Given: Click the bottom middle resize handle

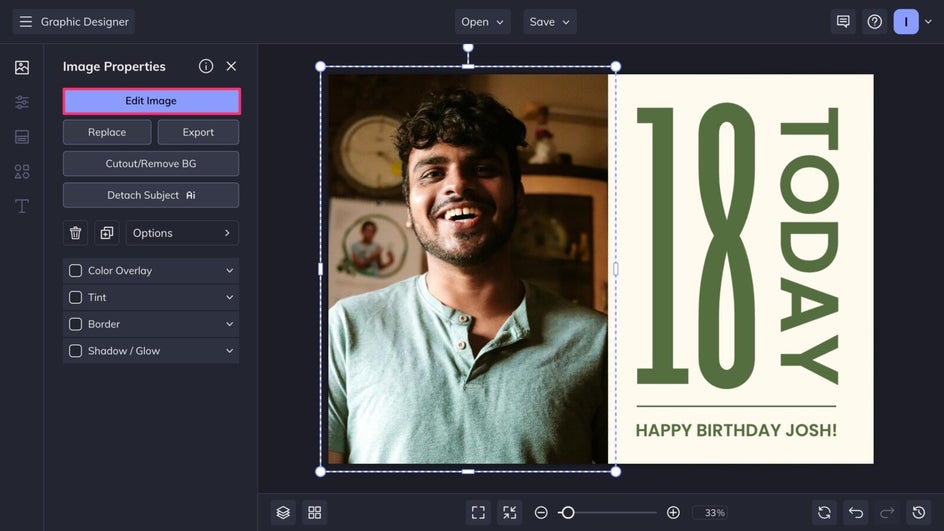Looking at the screenshot, I should [468, 471].
